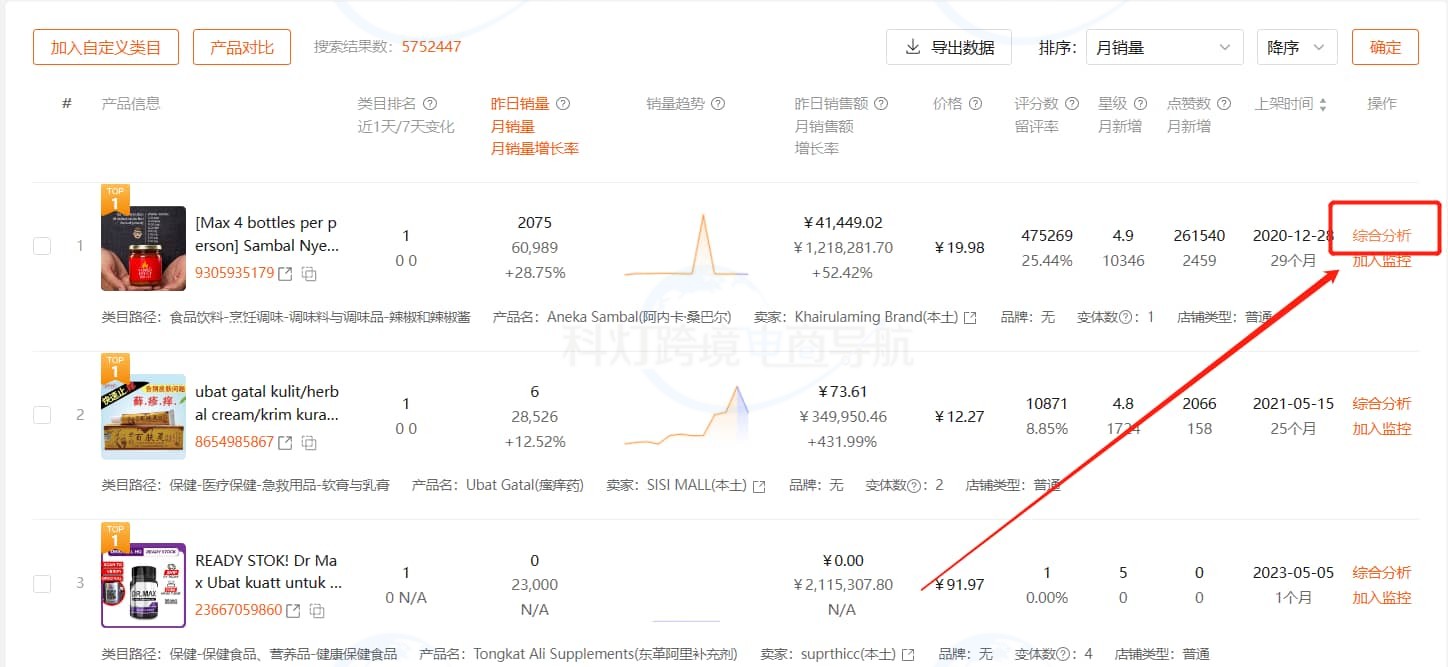Tick the checkbox for product row 1
Viewport: 1448px width, 667px height.
[x=42, y=246]
